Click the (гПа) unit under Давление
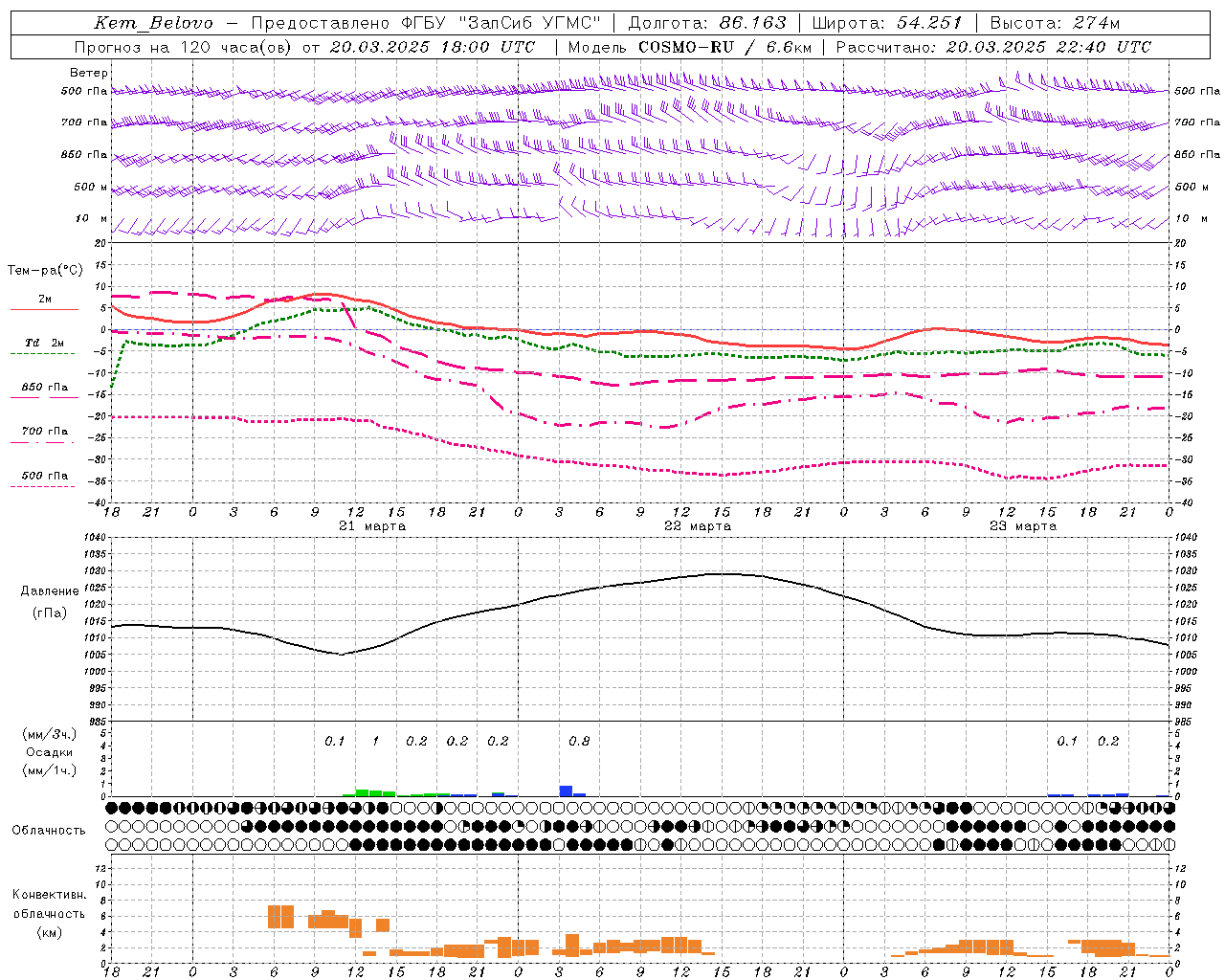 point(50,613)
